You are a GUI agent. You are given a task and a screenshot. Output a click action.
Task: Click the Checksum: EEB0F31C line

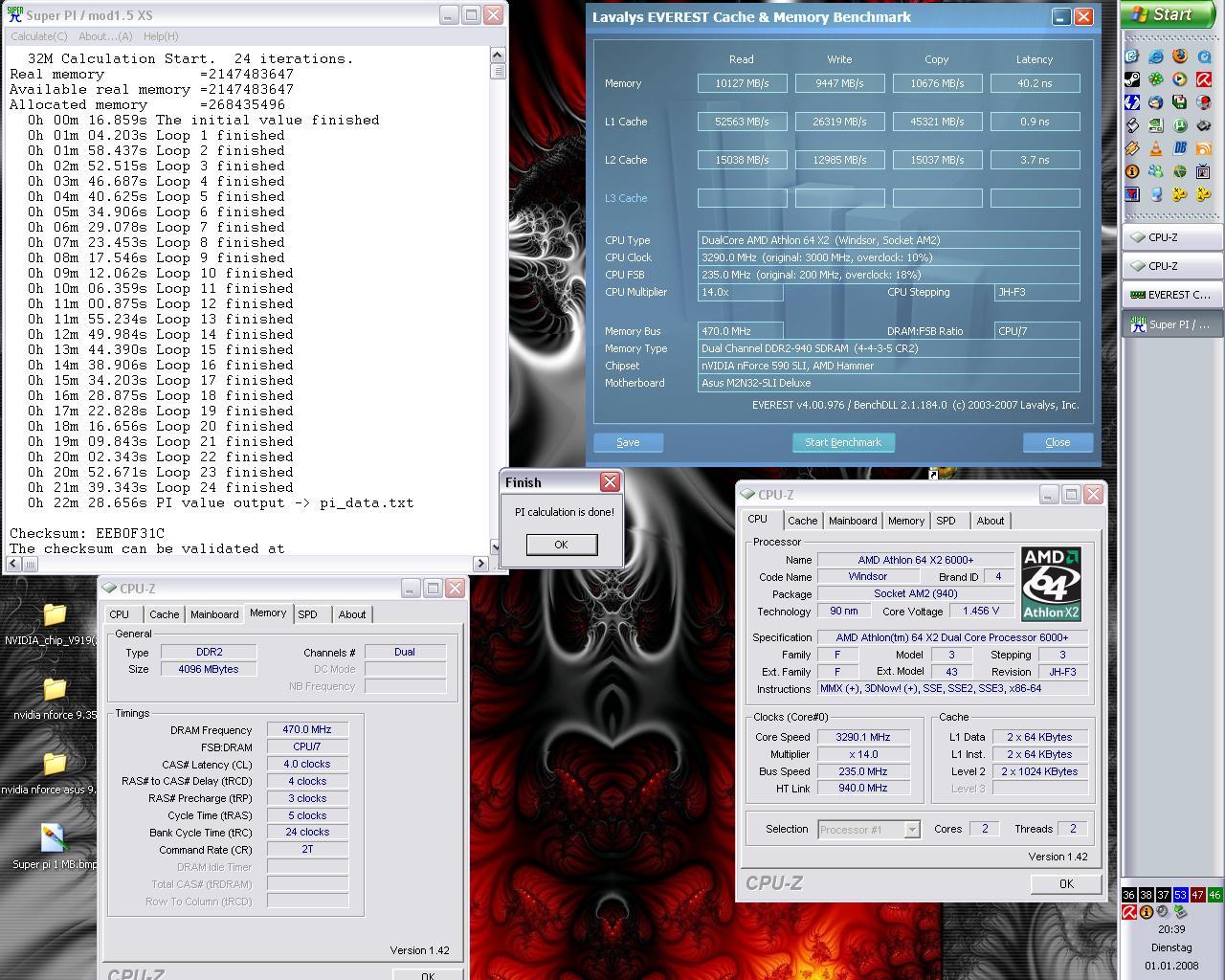[87, 533]
